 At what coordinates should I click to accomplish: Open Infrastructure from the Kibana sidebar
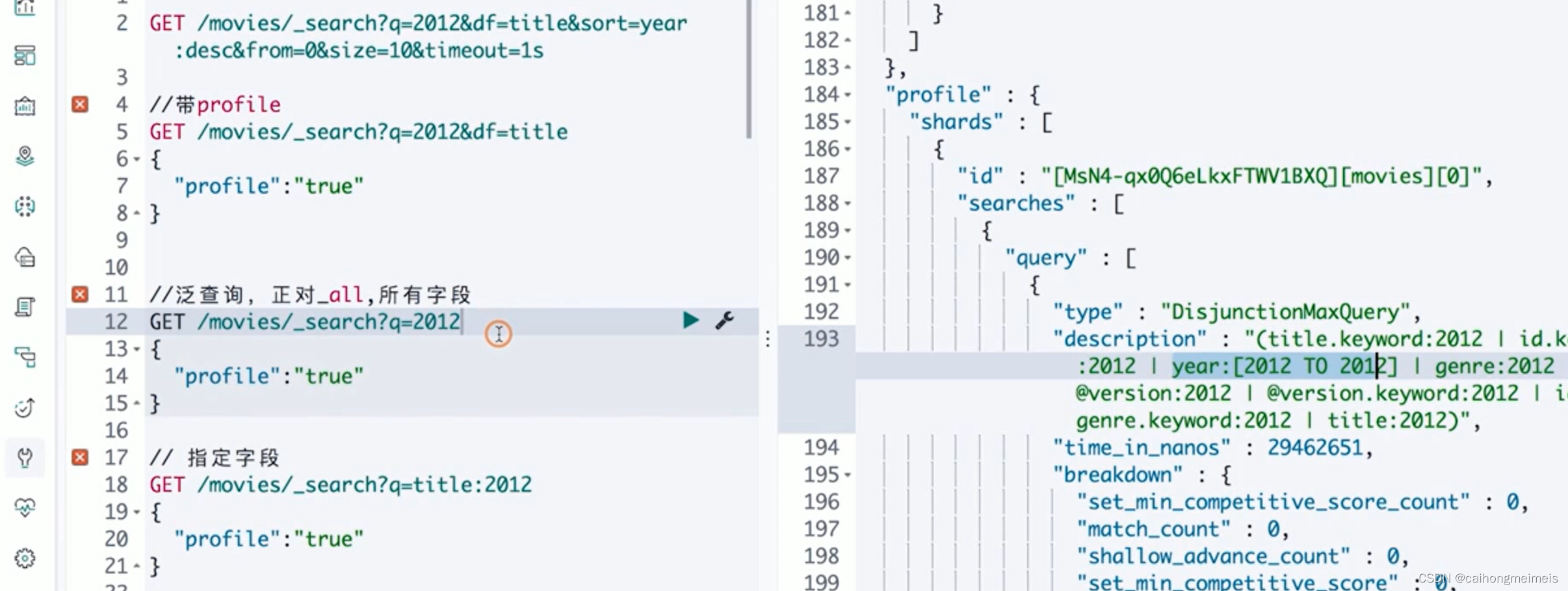(x=25, y=257)
